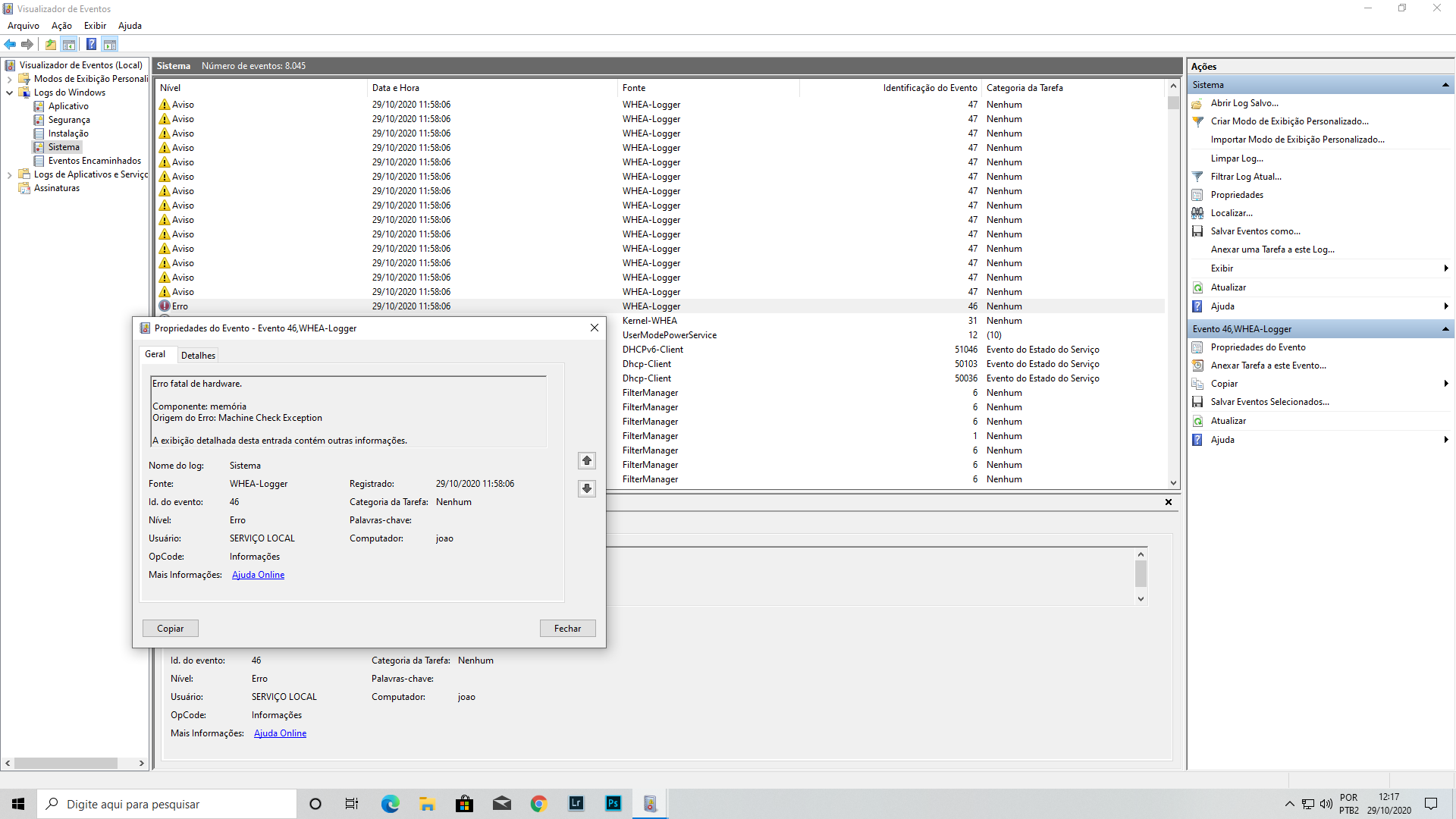Open Google Chrome from taskbar
Screen dimensions: 1456x819
pos(539,804)
